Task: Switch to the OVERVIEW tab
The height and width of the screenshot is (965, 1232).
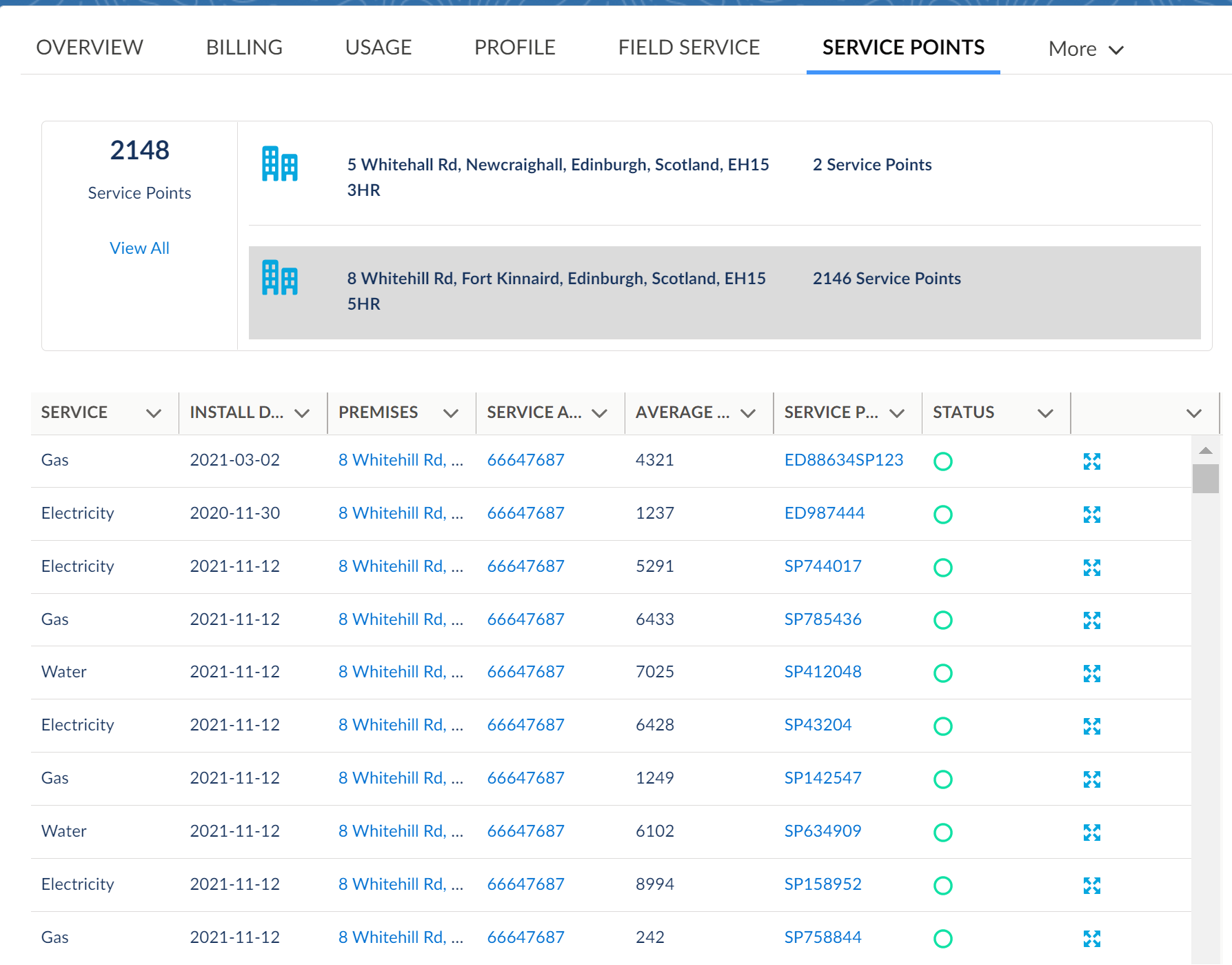Action: click(x=90, y=47)
